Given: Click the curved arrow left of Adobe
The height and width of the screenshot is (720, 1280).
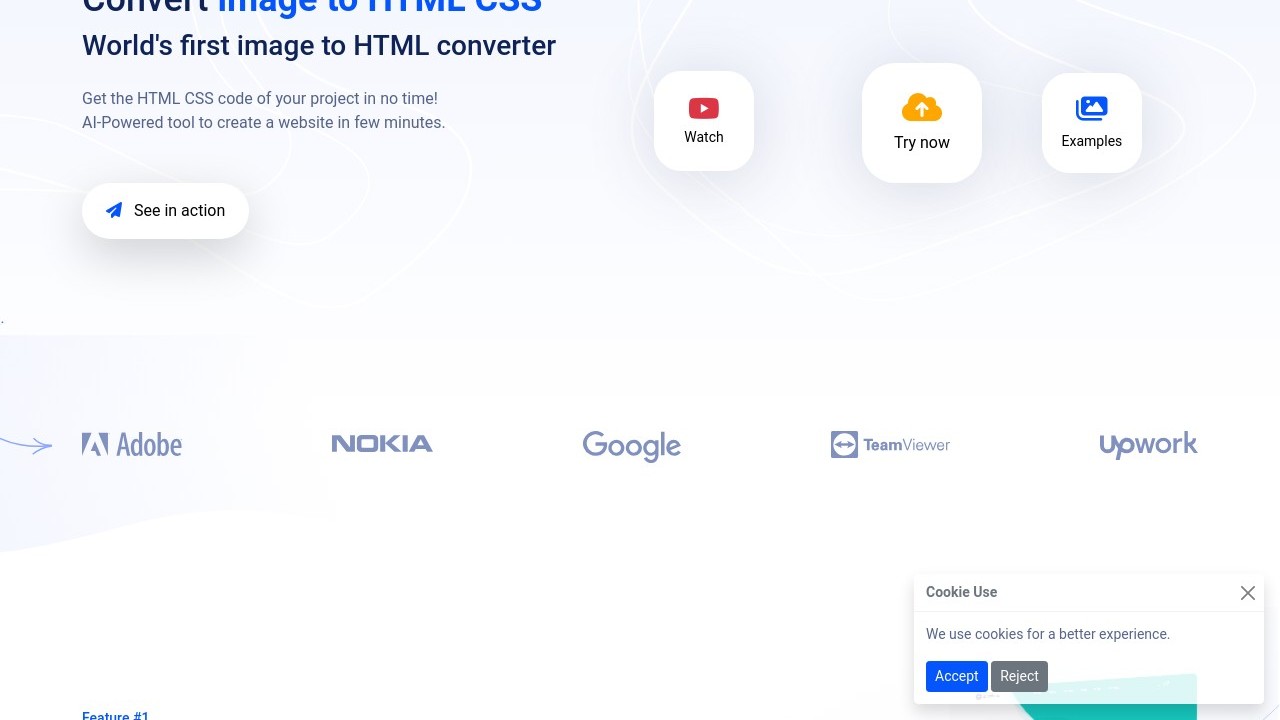Looking at the screenshot, I should click(x=28, y=445).
